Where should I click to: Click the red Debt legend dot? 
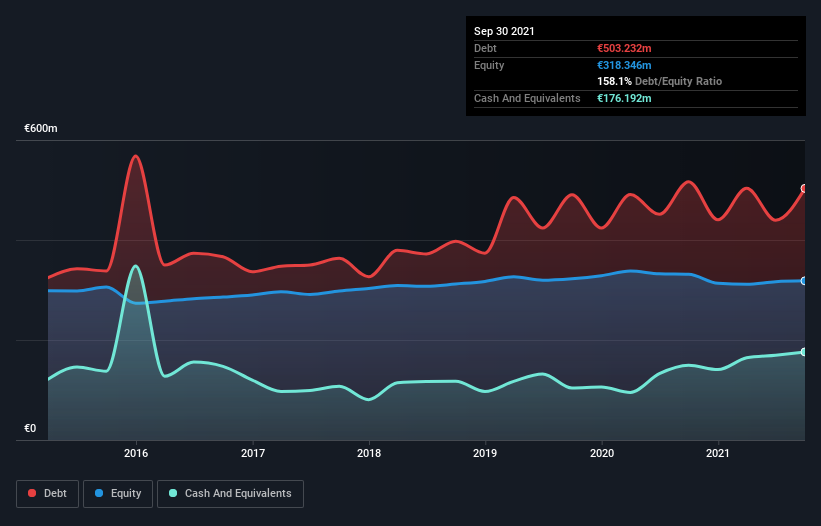point(32,493)
